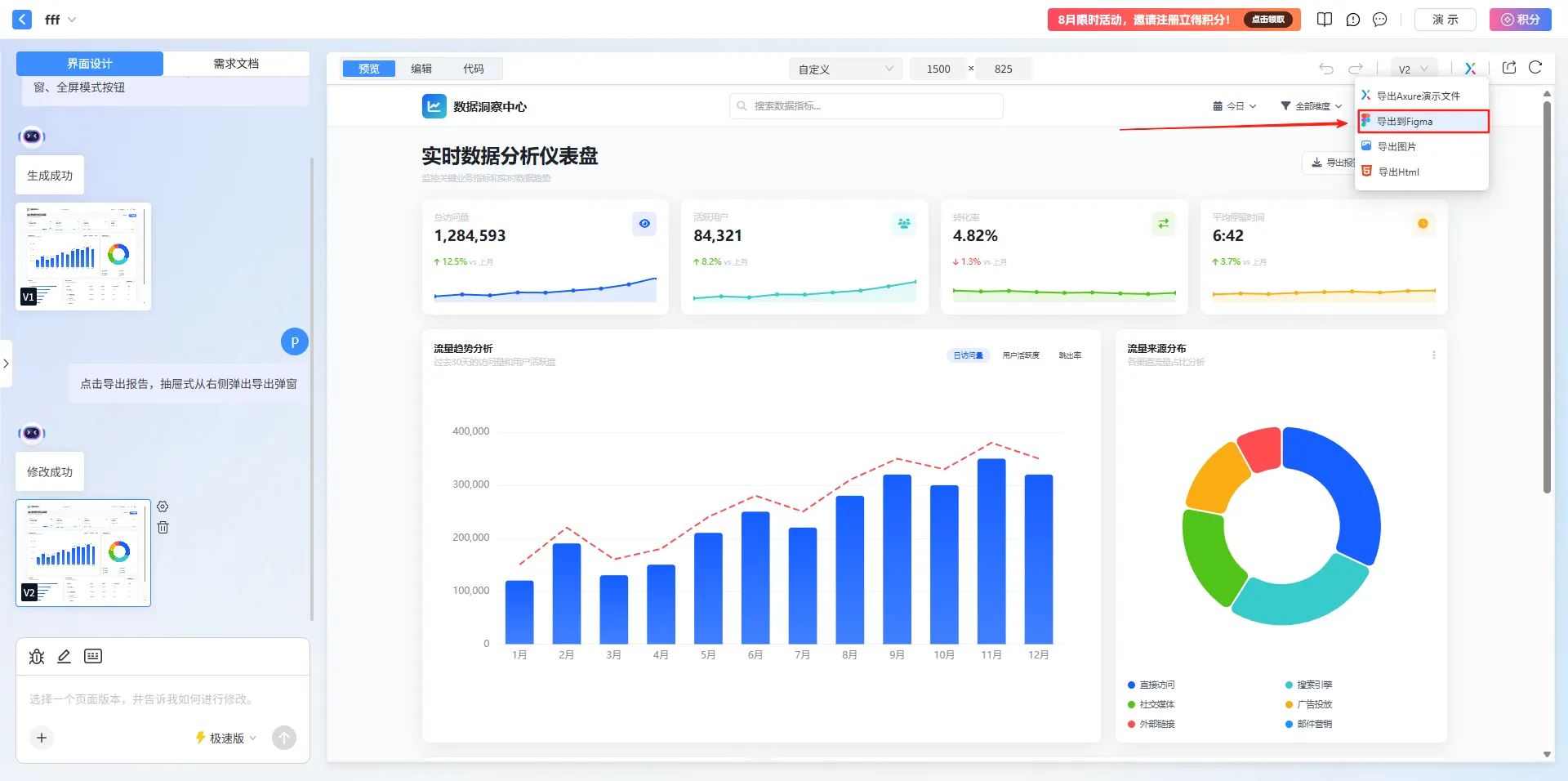1568x781 pixels.
Task: Expand the V2 version dropdown
Action: 1413,69
